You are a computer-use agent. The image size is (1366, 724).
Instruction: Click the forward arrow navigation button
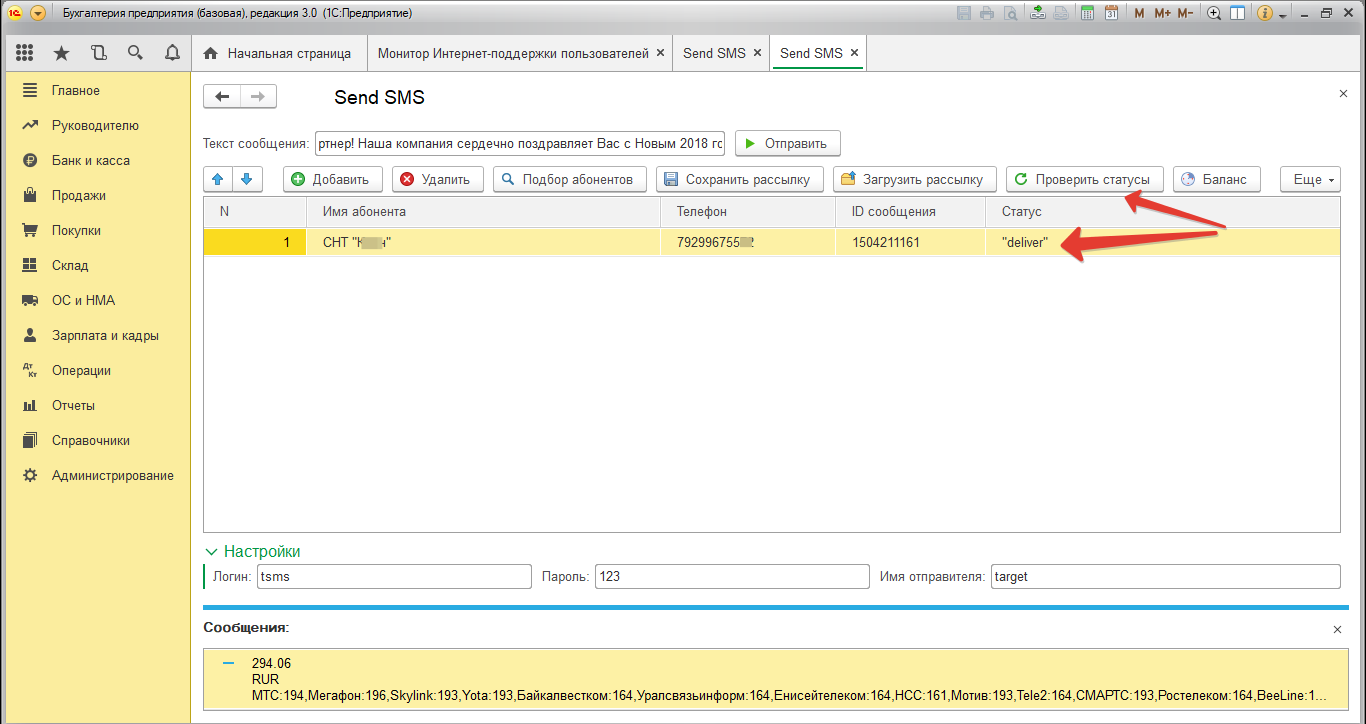(x=258, y=97)
